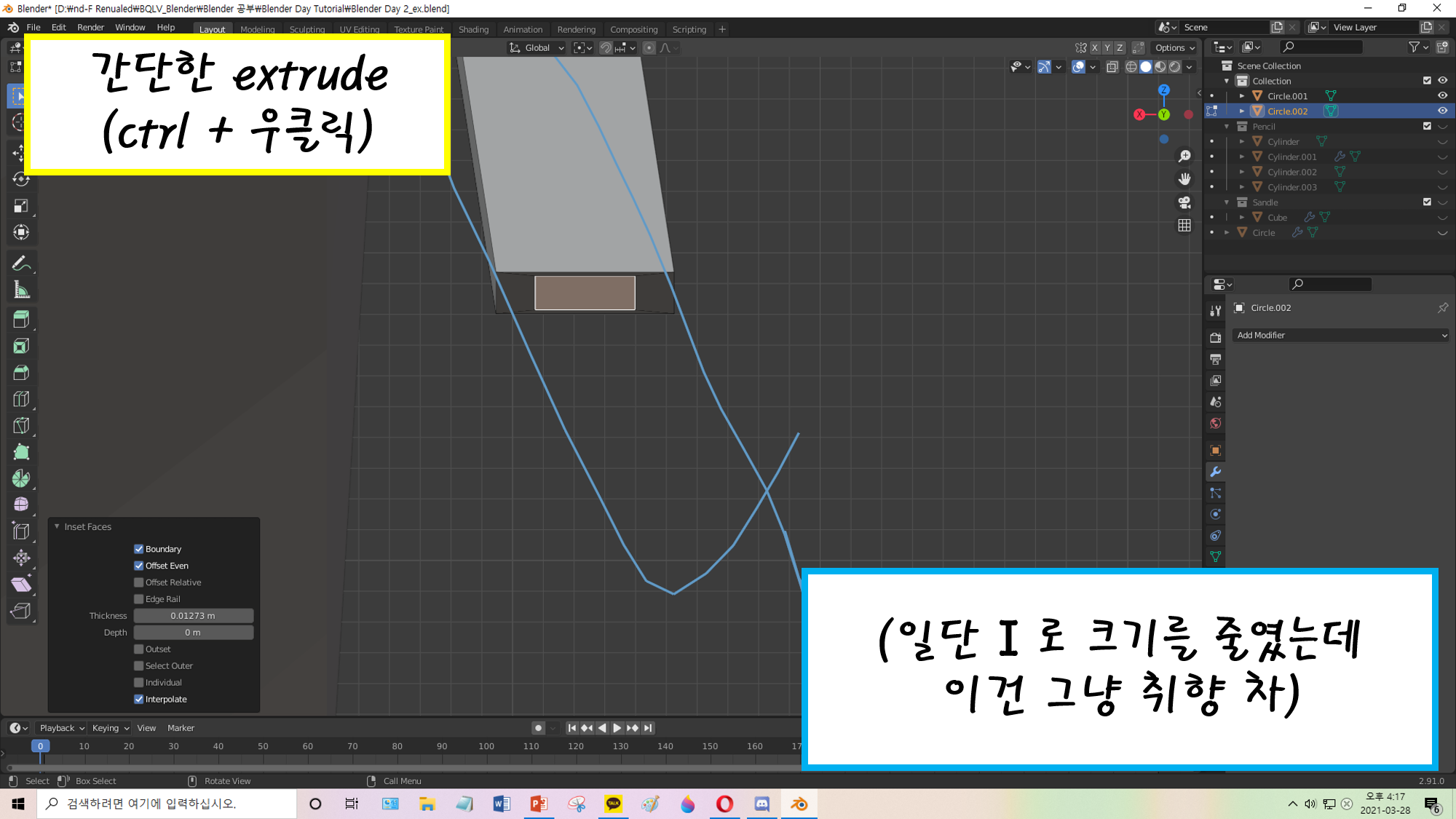This screenshot has height=819, width=1456.
Task: Click the Scale tool icon
Action: 21,206
